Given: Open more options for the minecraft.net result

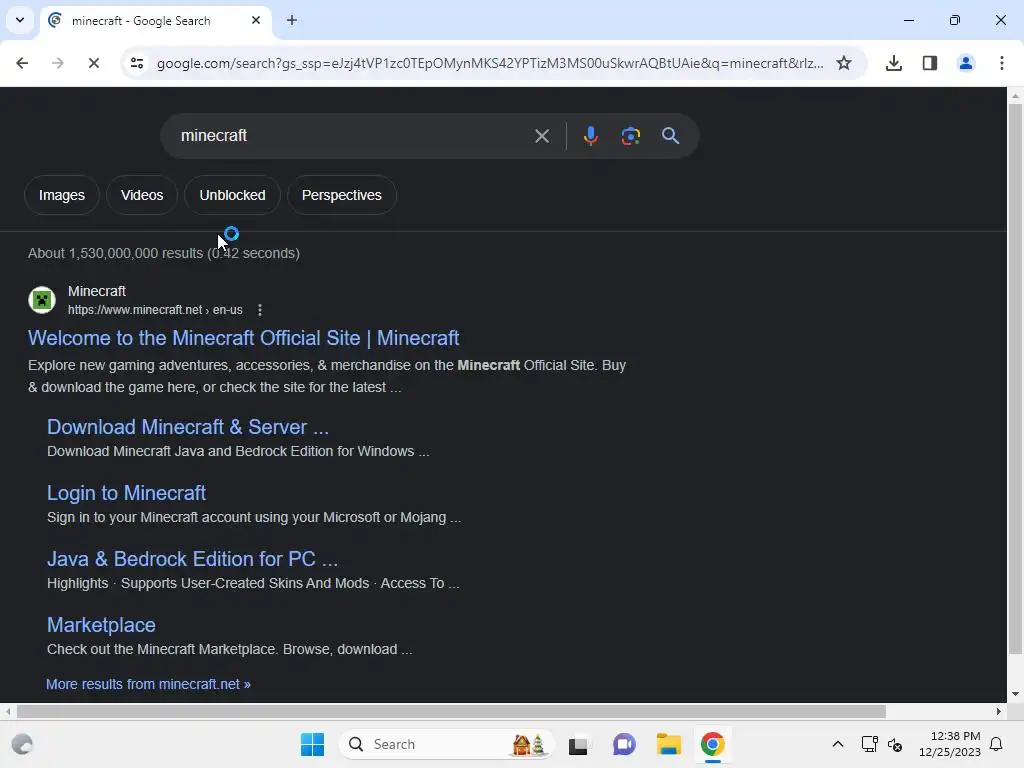Looking at the screenshot, I should 260,310.
